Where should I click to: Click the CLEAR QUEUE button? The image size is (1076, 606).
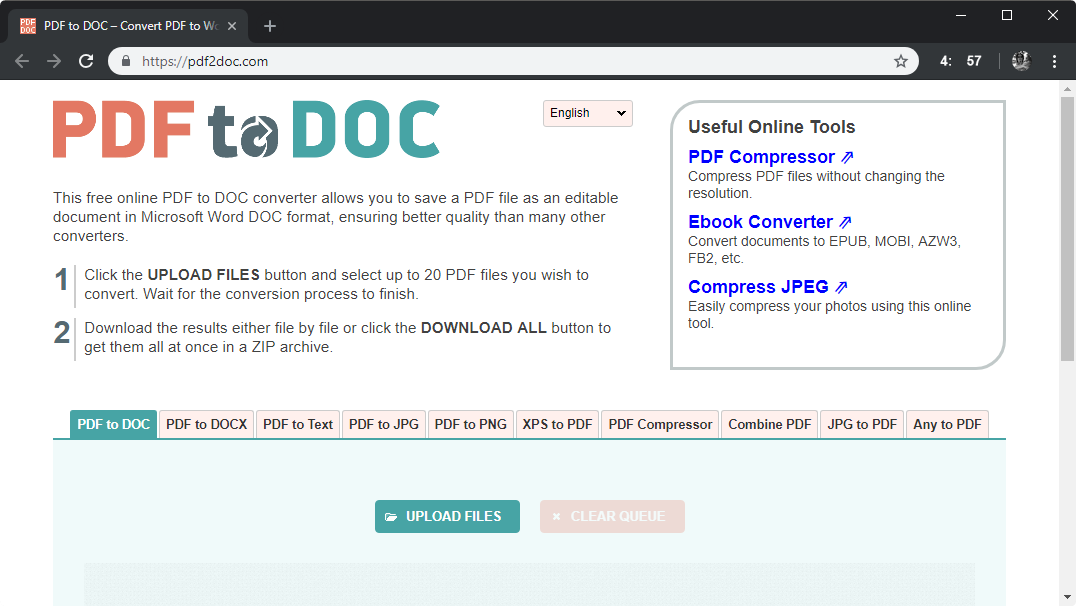click(x=612, y=516)
